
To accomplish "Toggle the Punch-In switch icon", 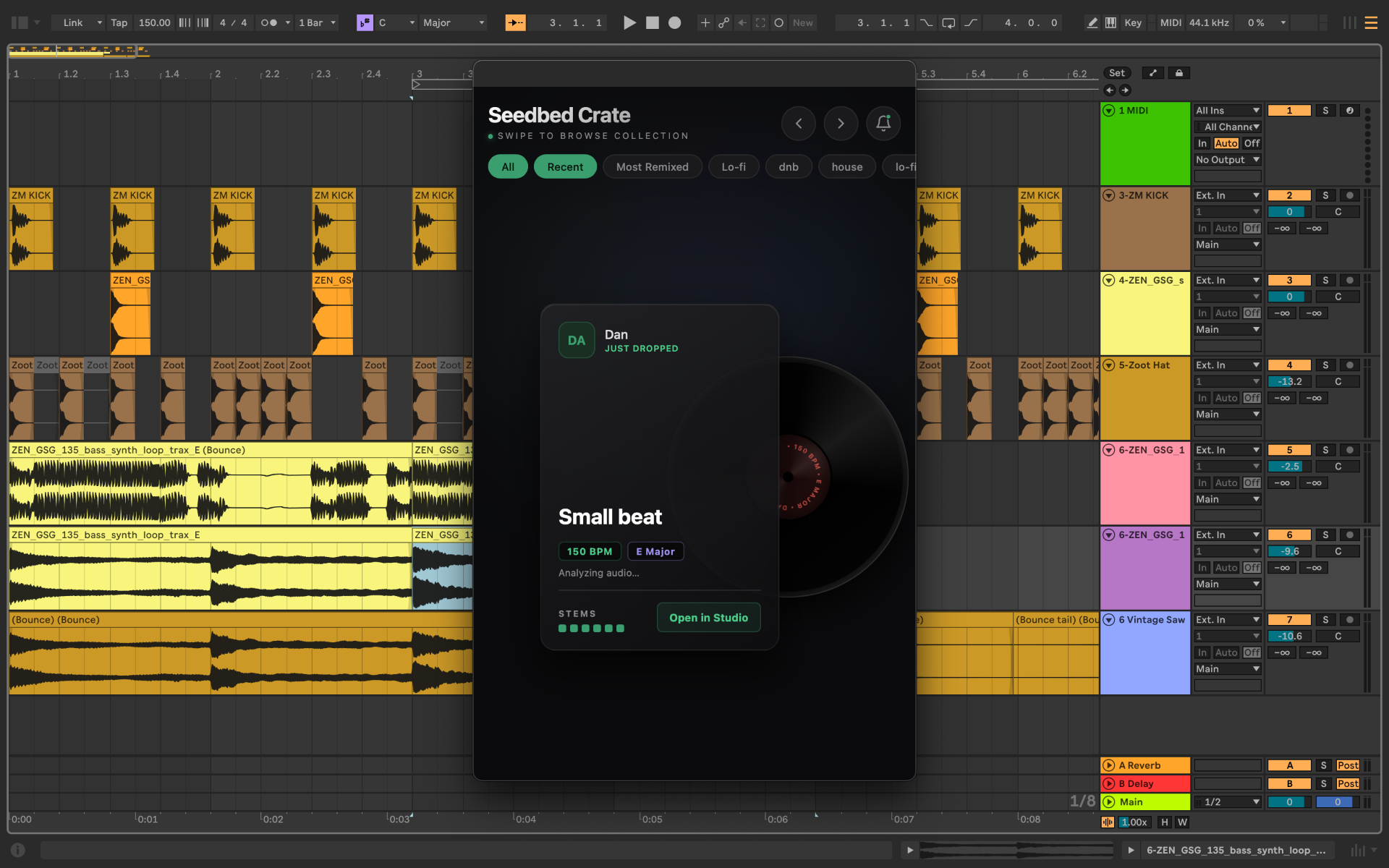I will 926,22.
